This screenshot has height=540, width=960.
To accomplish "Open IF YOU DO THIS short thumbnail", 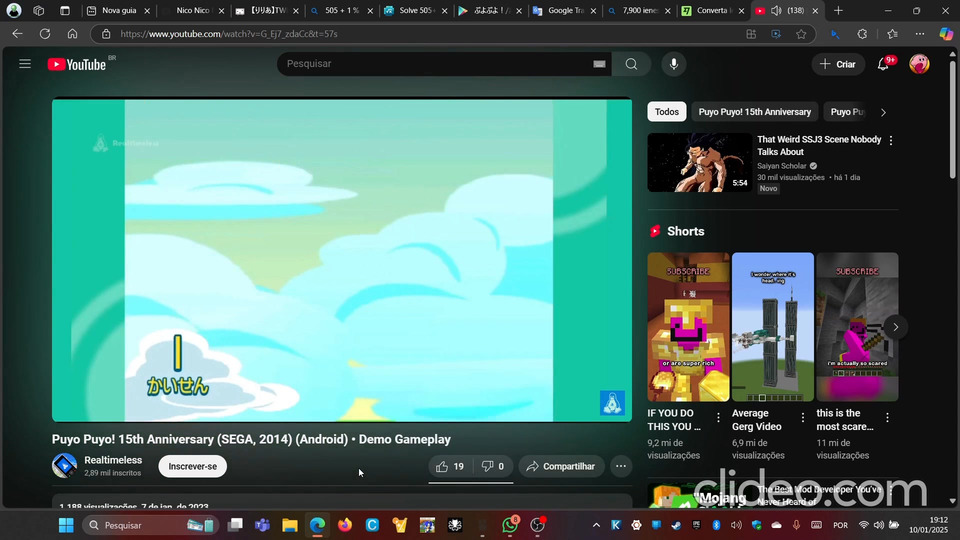I will pyautogui.click(x=688, y=327).
